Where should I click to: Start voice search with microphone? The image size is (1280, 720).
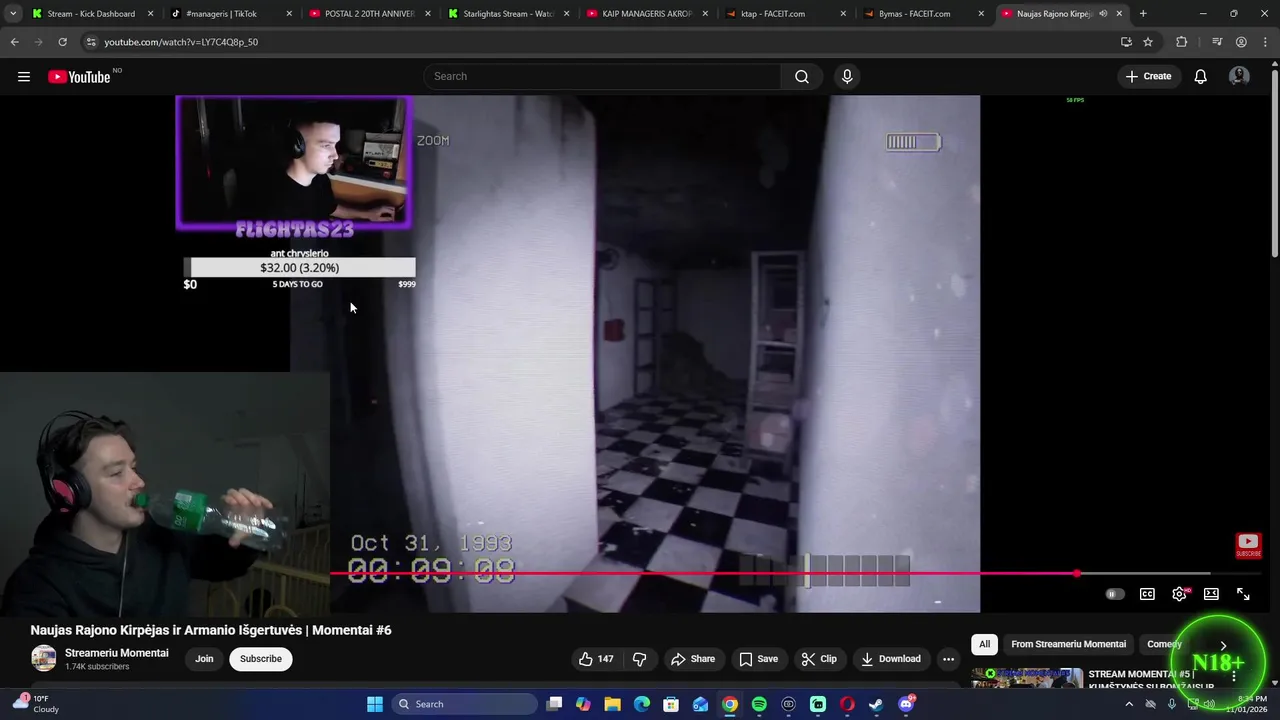pos(847,77)
